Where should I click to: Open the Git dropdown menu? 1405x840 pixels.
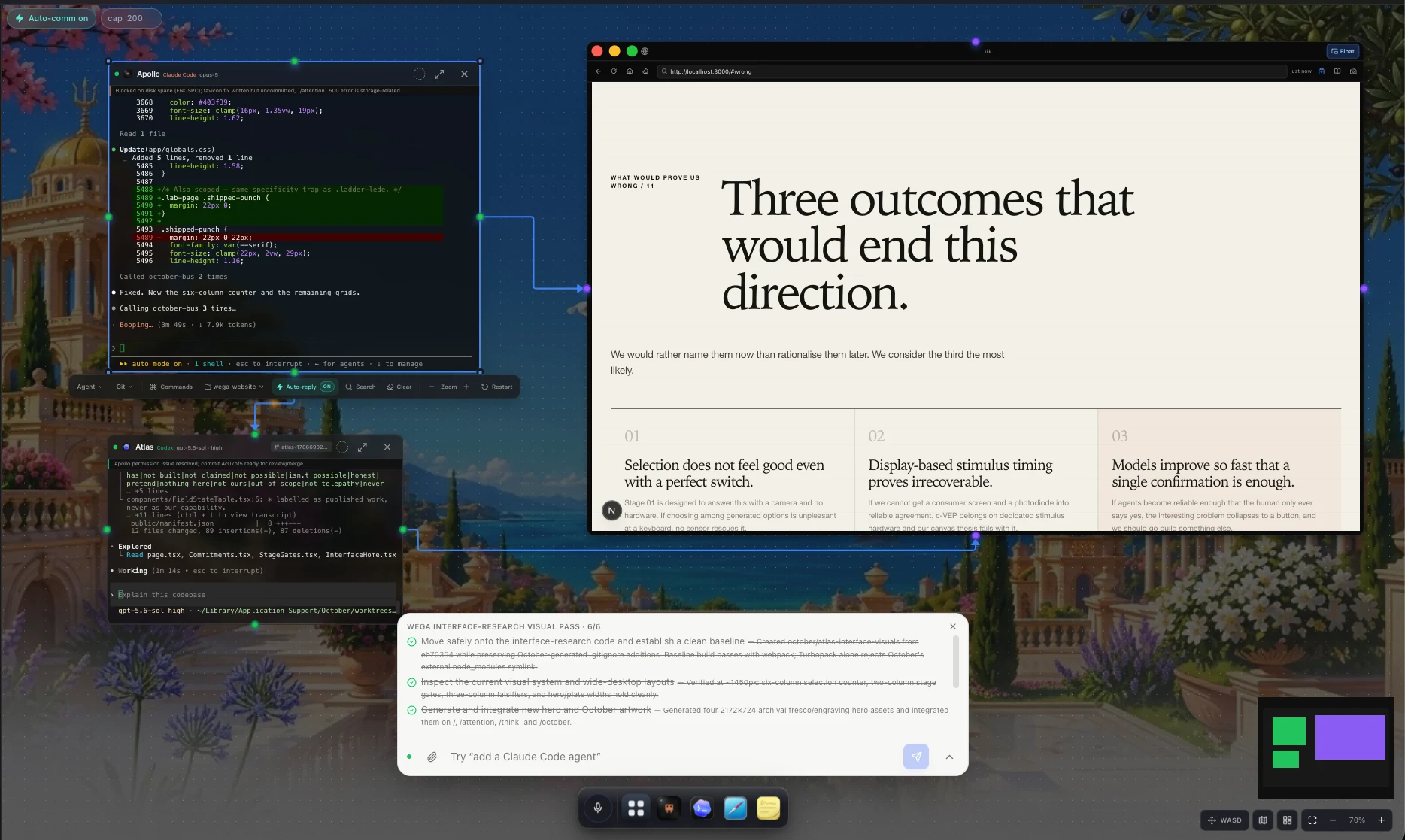(x=124, y=387)
